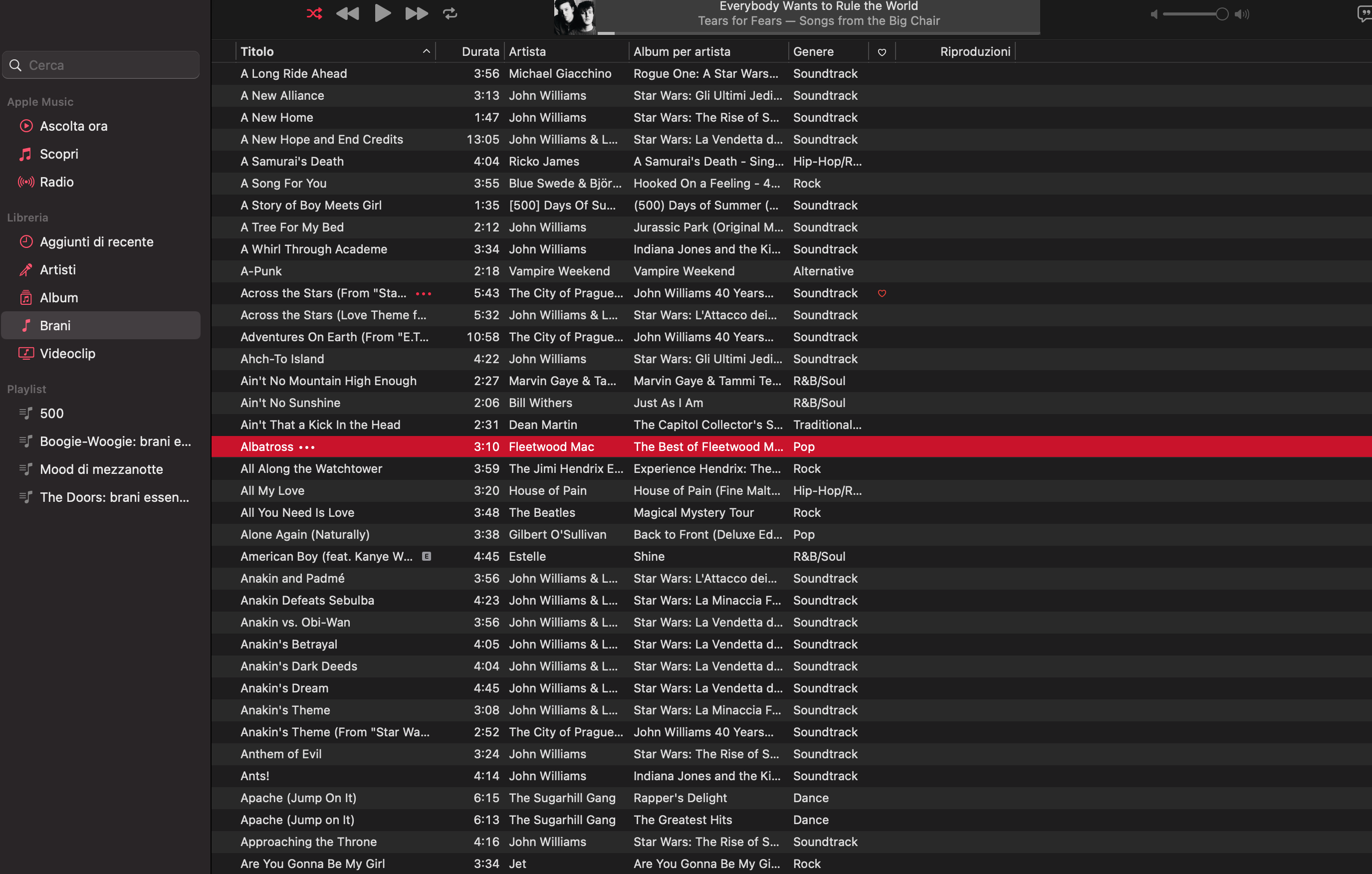Unlove Across the Stars heart icon
This screenshot has height=874, width=1372.
(x=882, y=293)
